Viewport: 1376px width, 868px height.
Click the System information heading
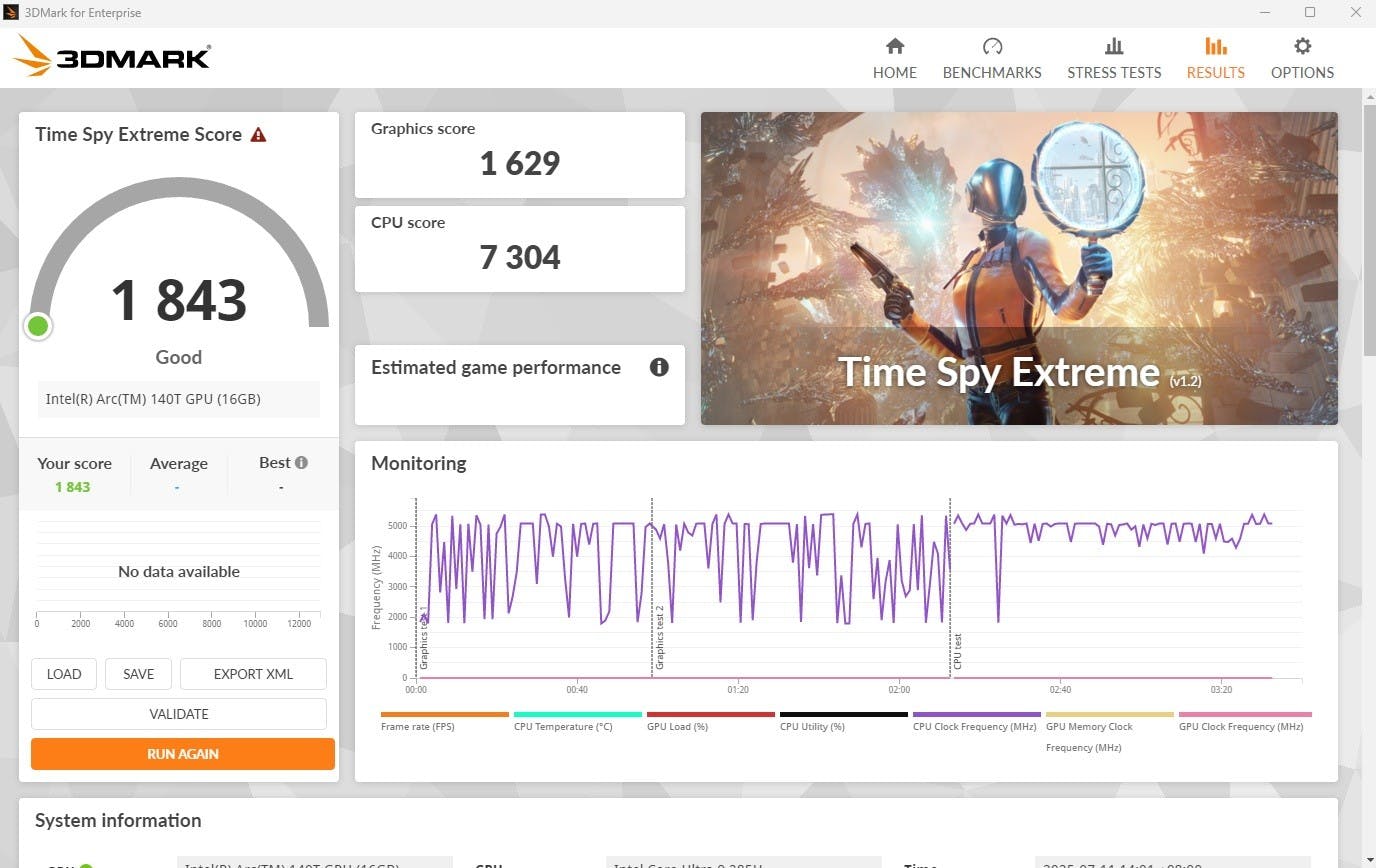point(118,820)
